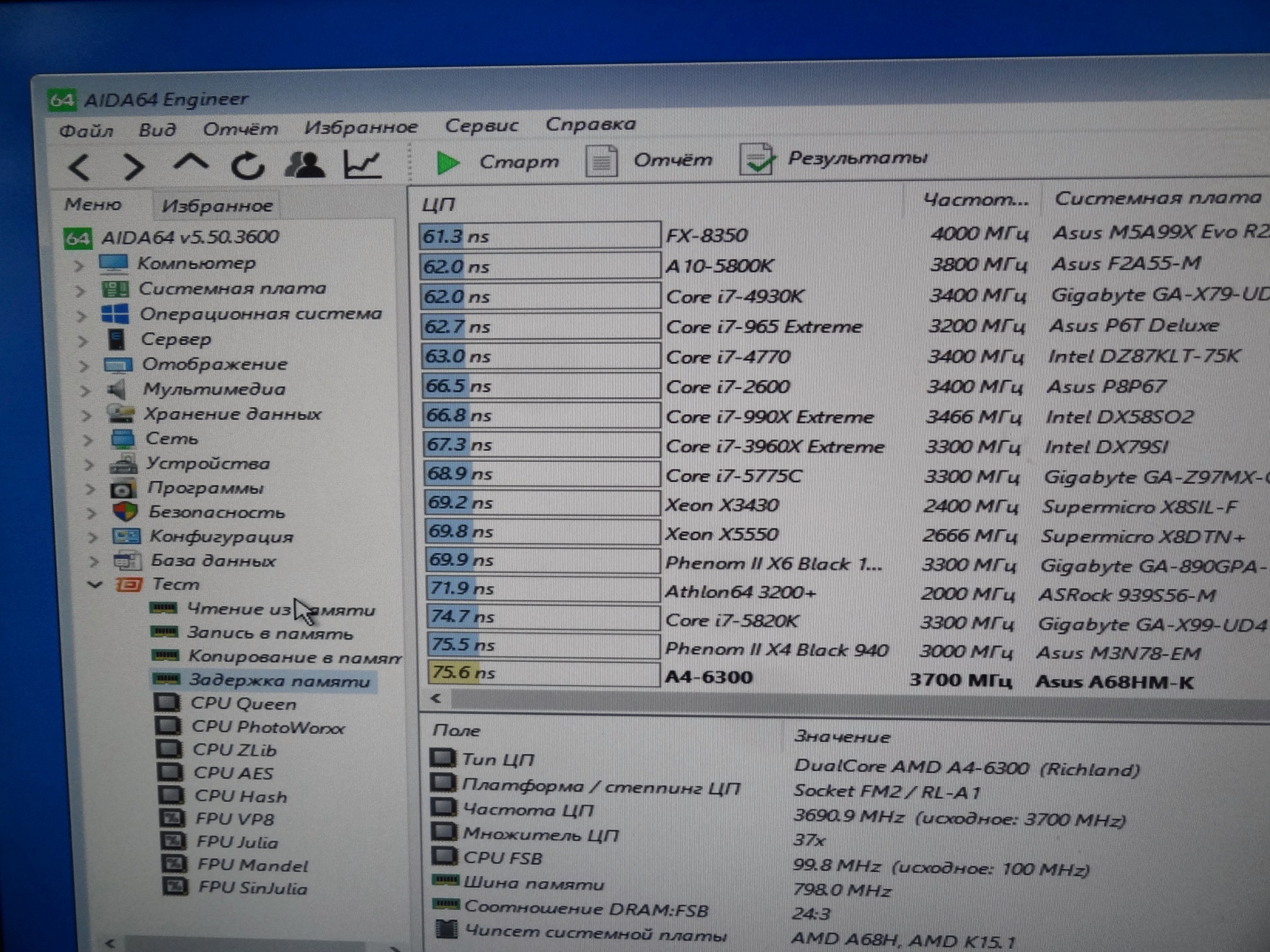
Task: Click the Старт button label
Action: click(x=518, y=161)
